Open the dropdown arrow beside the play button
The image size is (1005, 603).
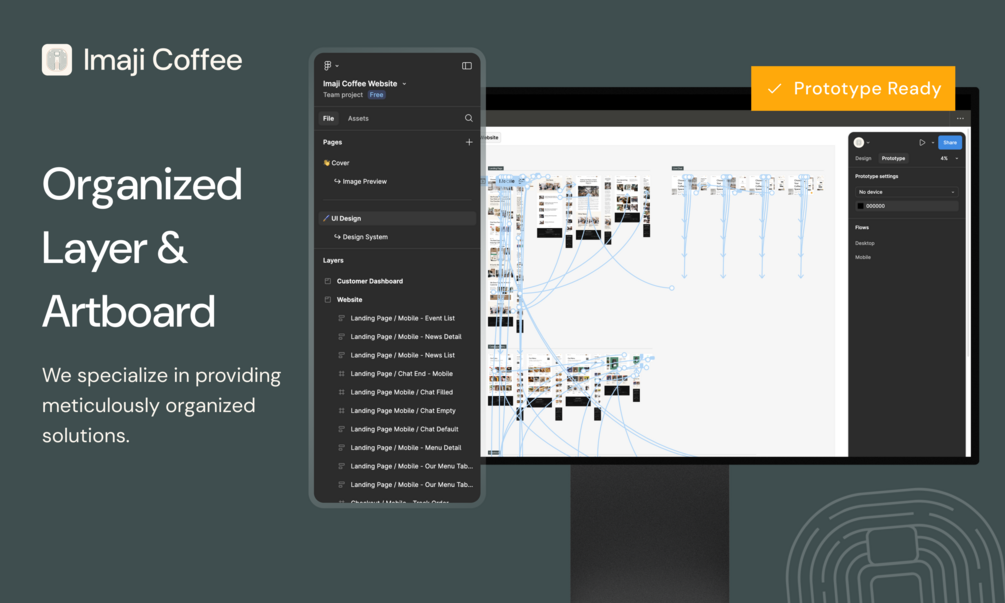933,143
